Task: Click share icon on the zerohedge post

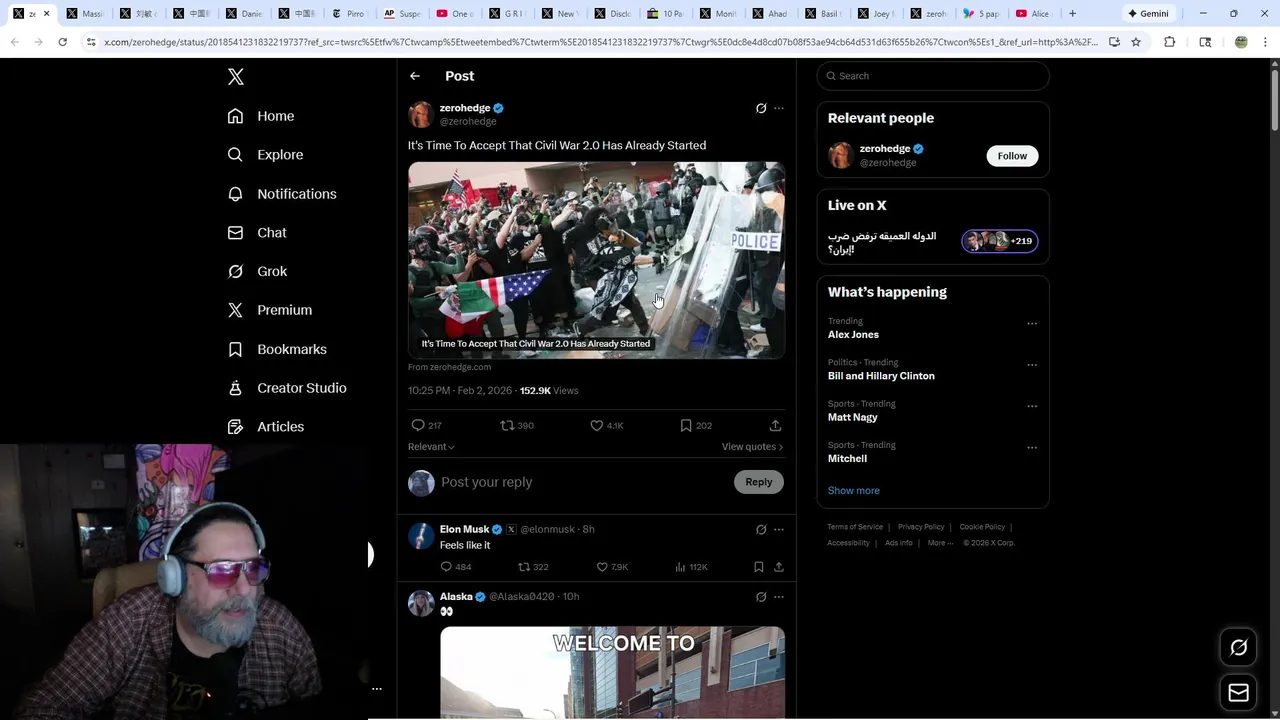Action: [x=775, y=425]
